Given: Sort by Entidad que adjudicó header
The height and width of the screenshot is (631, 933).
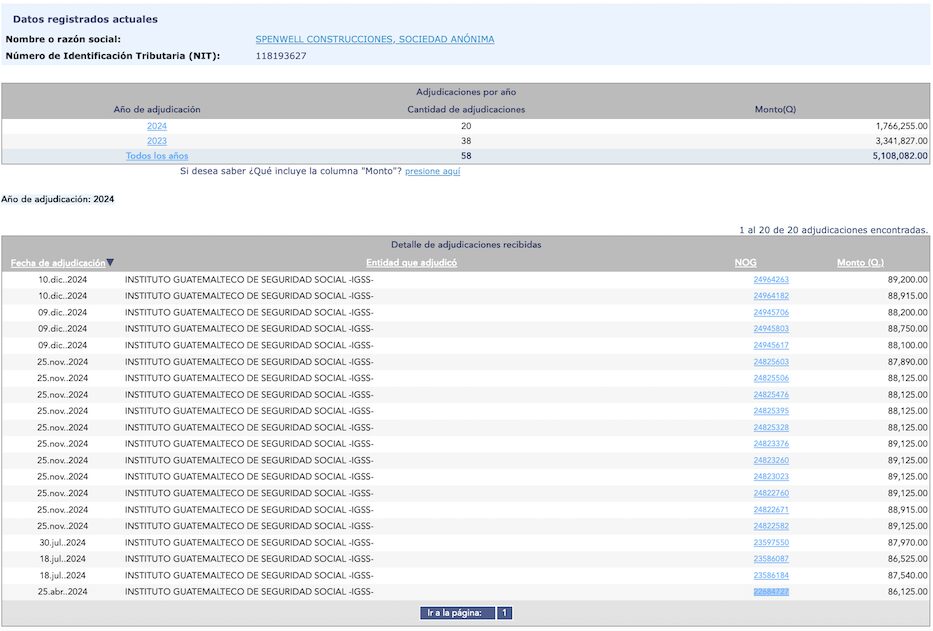Looking at the screenshot, I should click(x=412, y=263).
